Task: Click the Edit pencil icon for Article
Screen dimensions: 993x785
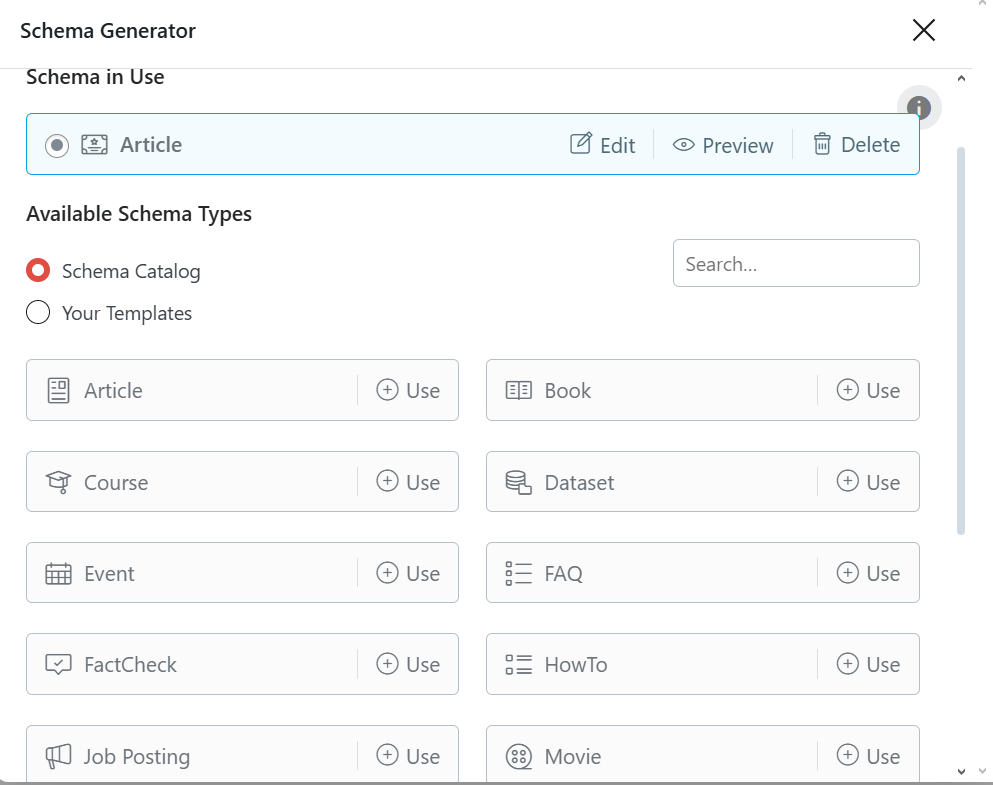Action: pyautogui.click(x=581, y=144)
